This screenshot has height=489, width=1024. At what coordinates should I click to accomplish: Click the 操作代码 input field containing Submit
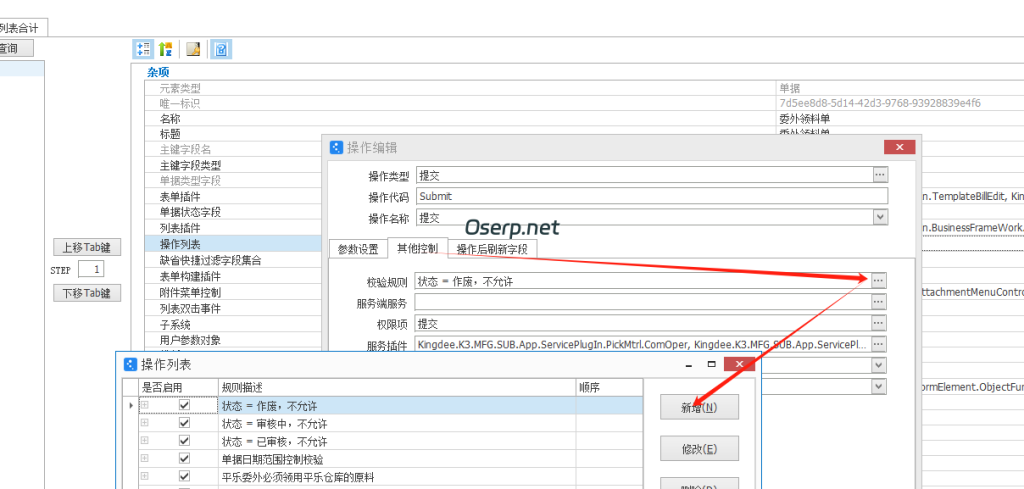pyautogui.click(x=642, y=196)
